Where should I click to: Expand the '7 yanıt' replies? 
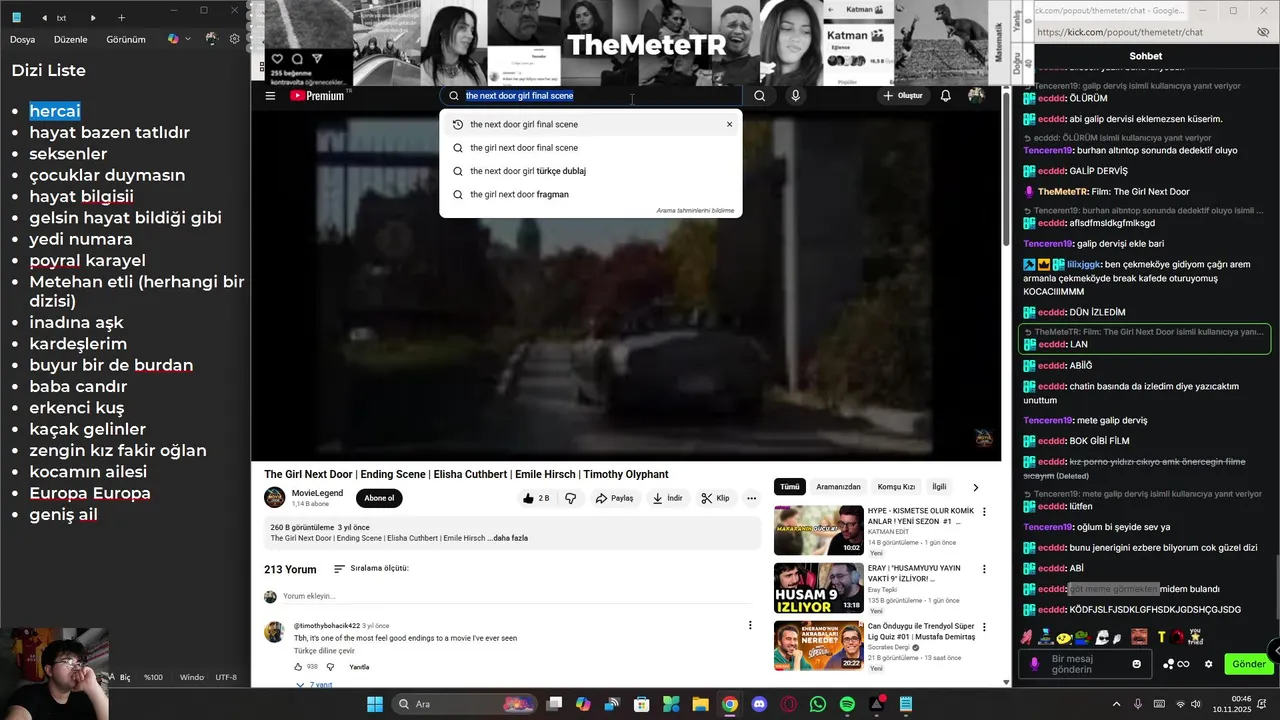coord(315,684)
